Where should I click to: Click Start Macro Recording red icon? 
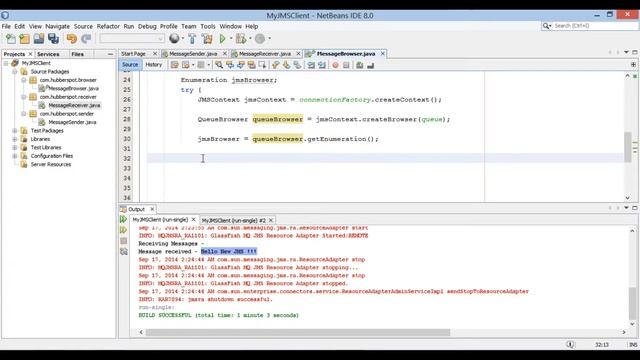pos(336,65)
